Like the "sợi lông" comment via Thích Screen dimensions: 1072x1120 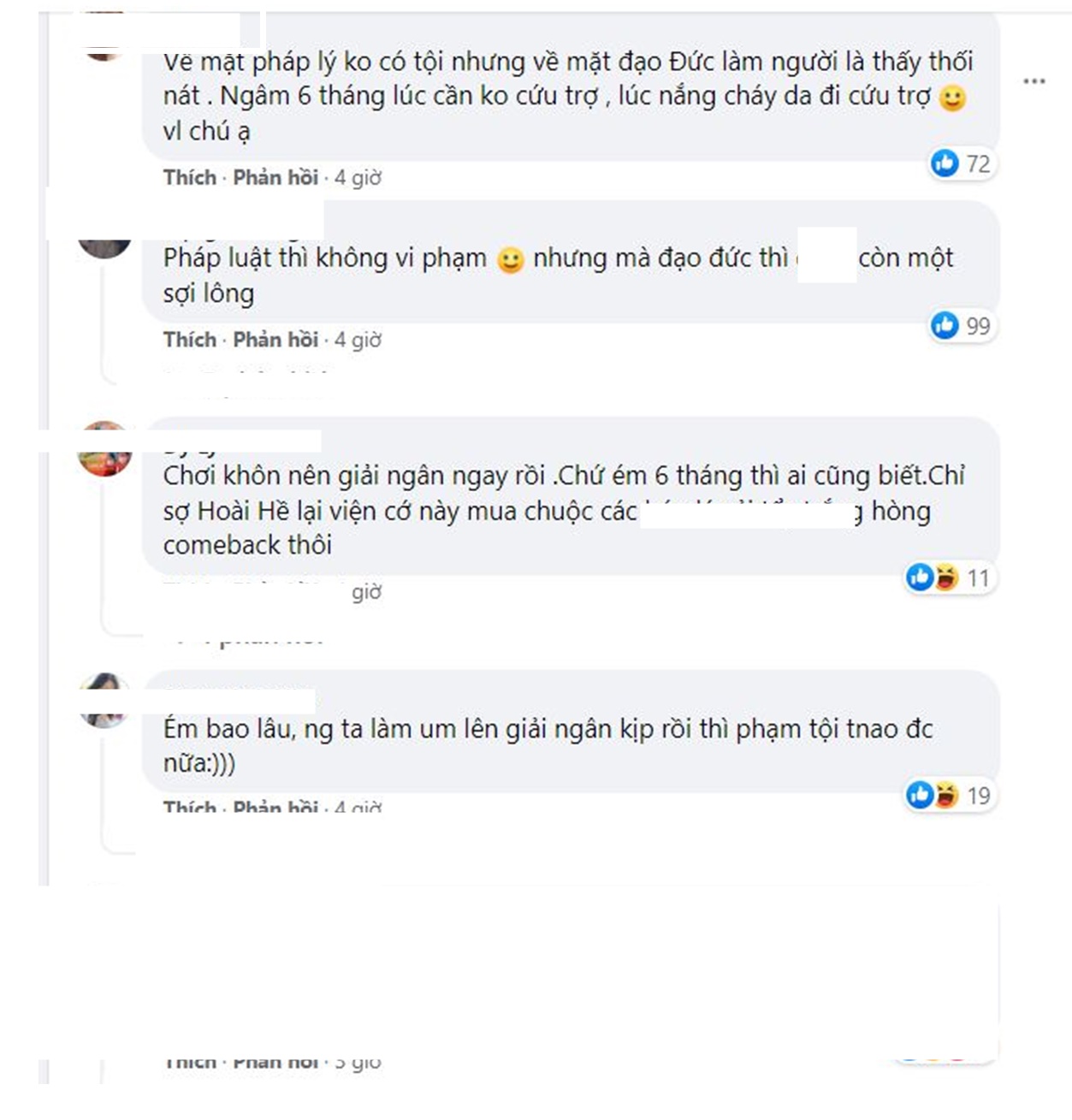(189, 340)
